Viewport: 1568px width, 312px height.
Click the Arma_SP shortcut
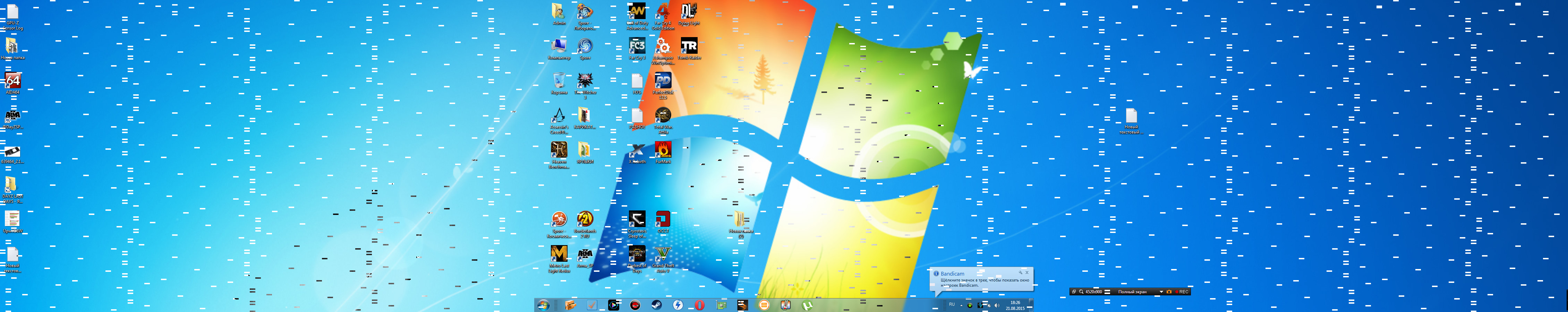point(585,257)
